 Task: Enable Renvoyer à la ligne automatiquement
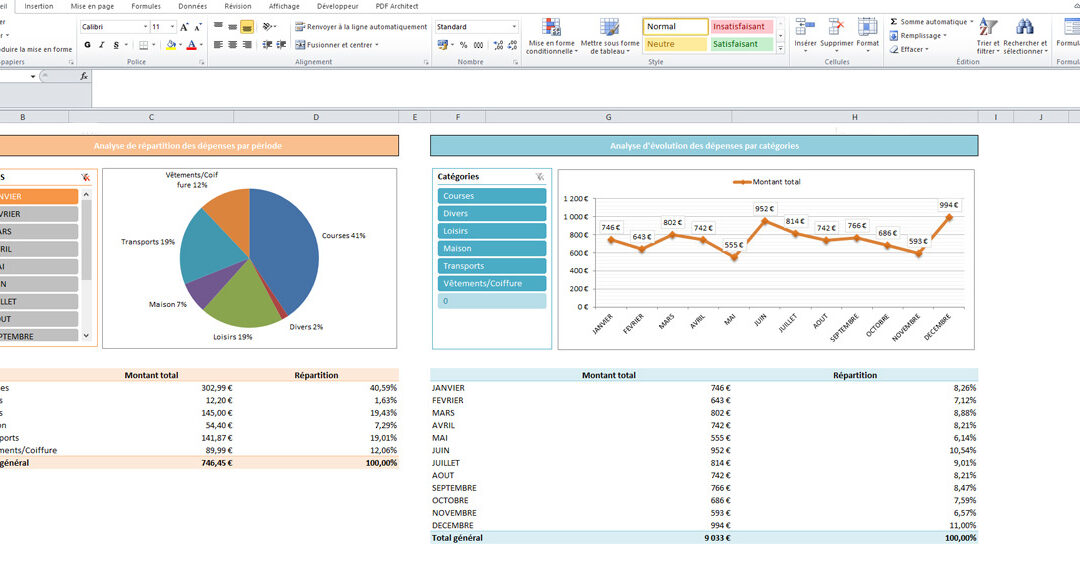[x=361, y=27]
